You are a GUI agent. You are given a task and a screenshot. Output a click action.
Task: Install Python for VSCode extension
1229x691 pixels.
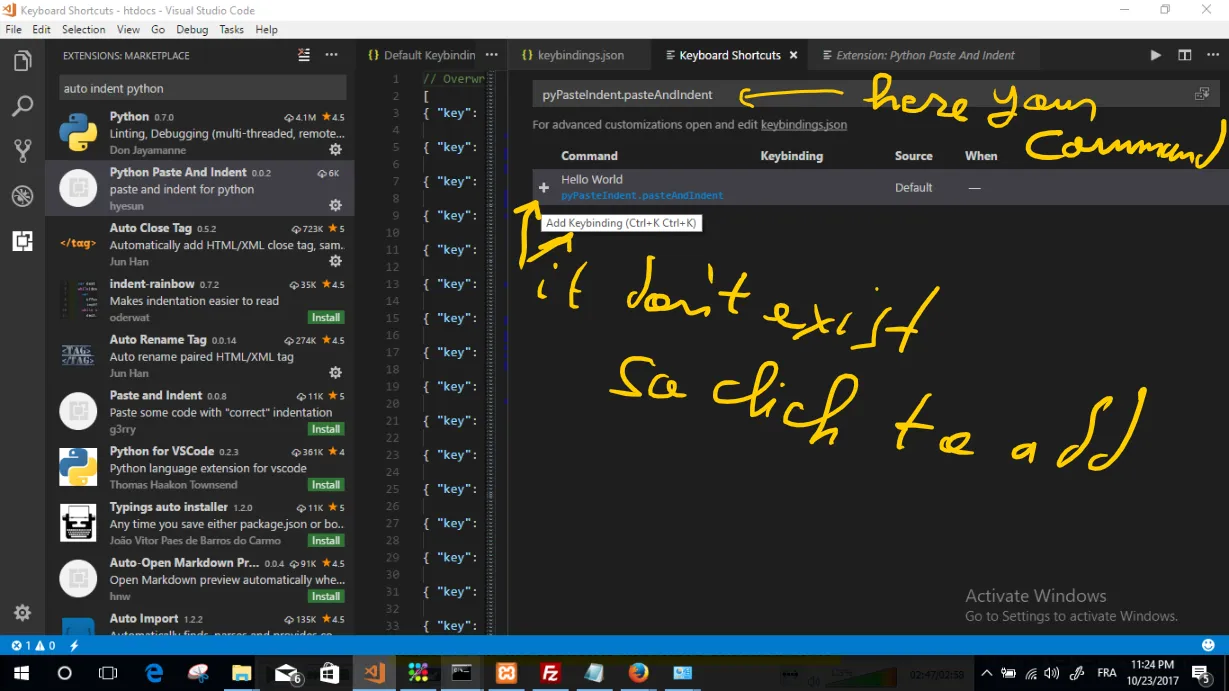pyautogui.click(x=326, y=485)
